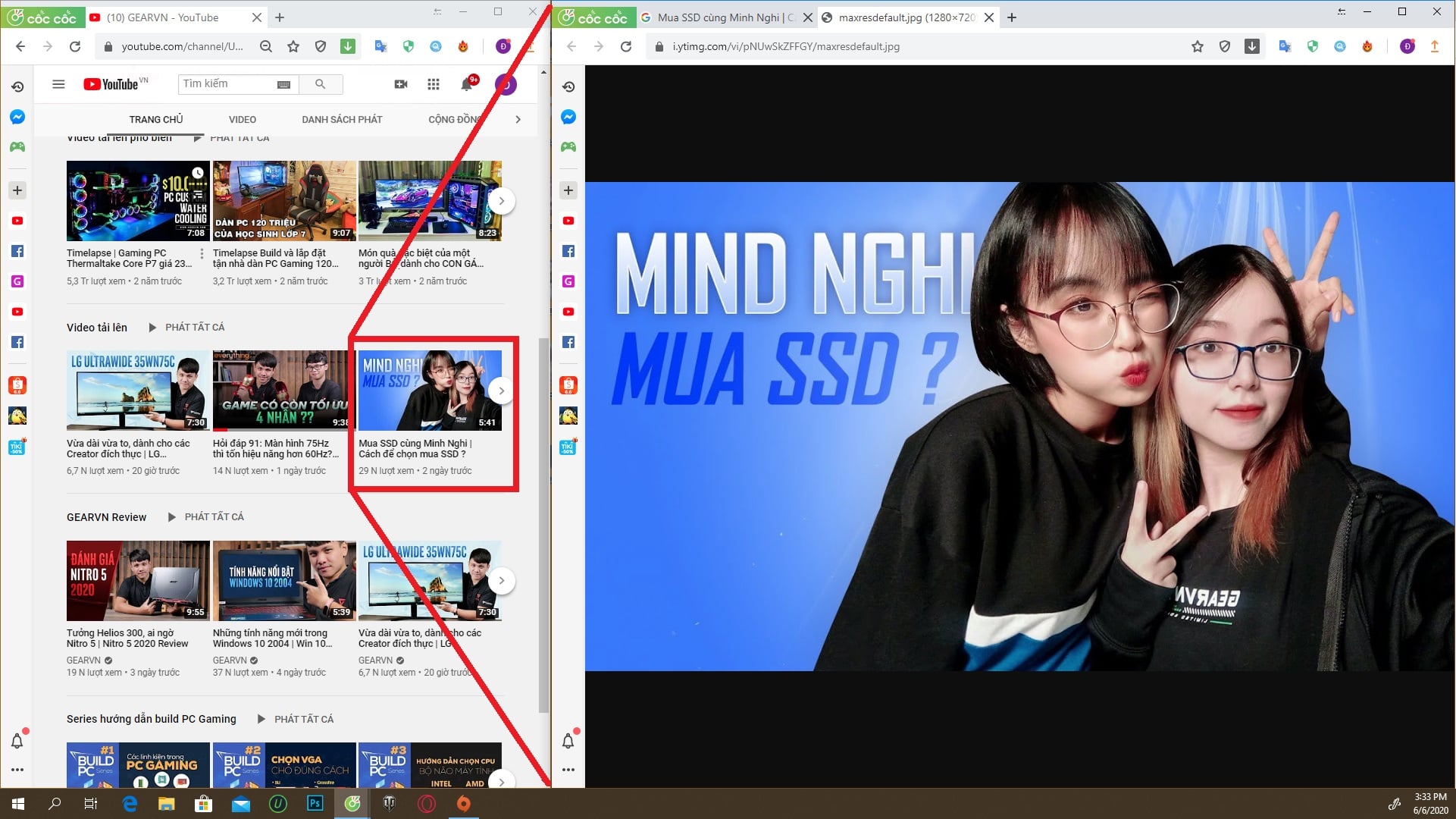Go back in the left browser window
Viewport: 1456px width, 819px height.
20,46
